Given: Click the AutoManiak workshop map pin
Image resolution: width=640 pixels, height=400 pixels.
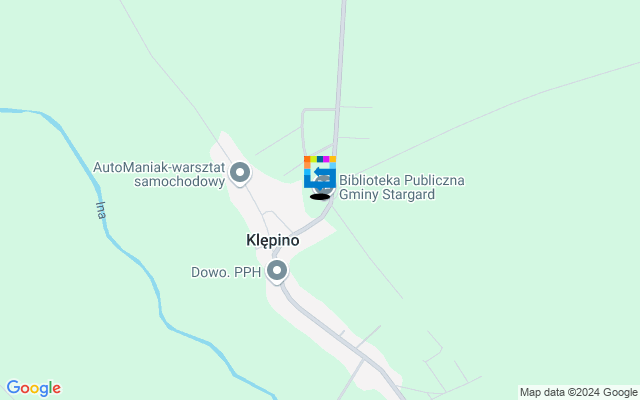Looking at the screenshot, I should coord(240,173).
